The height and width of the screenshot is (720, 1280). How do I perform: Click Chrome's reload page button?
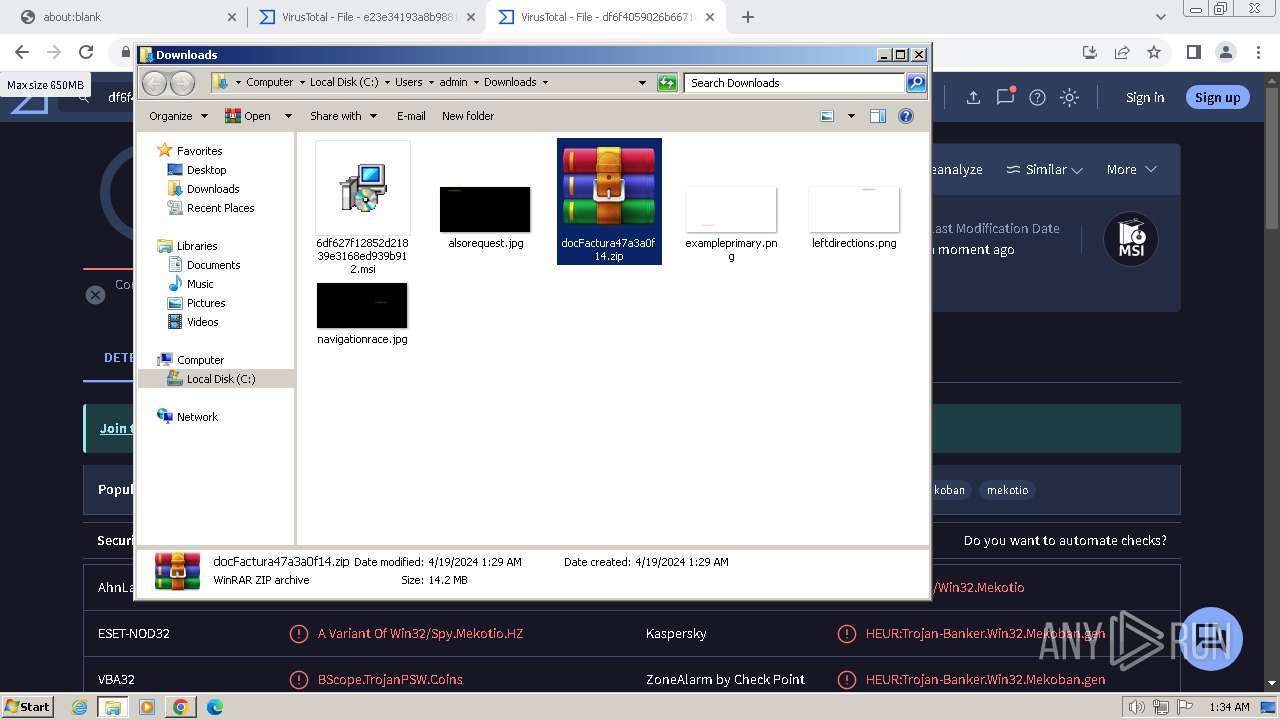[86, 52]
